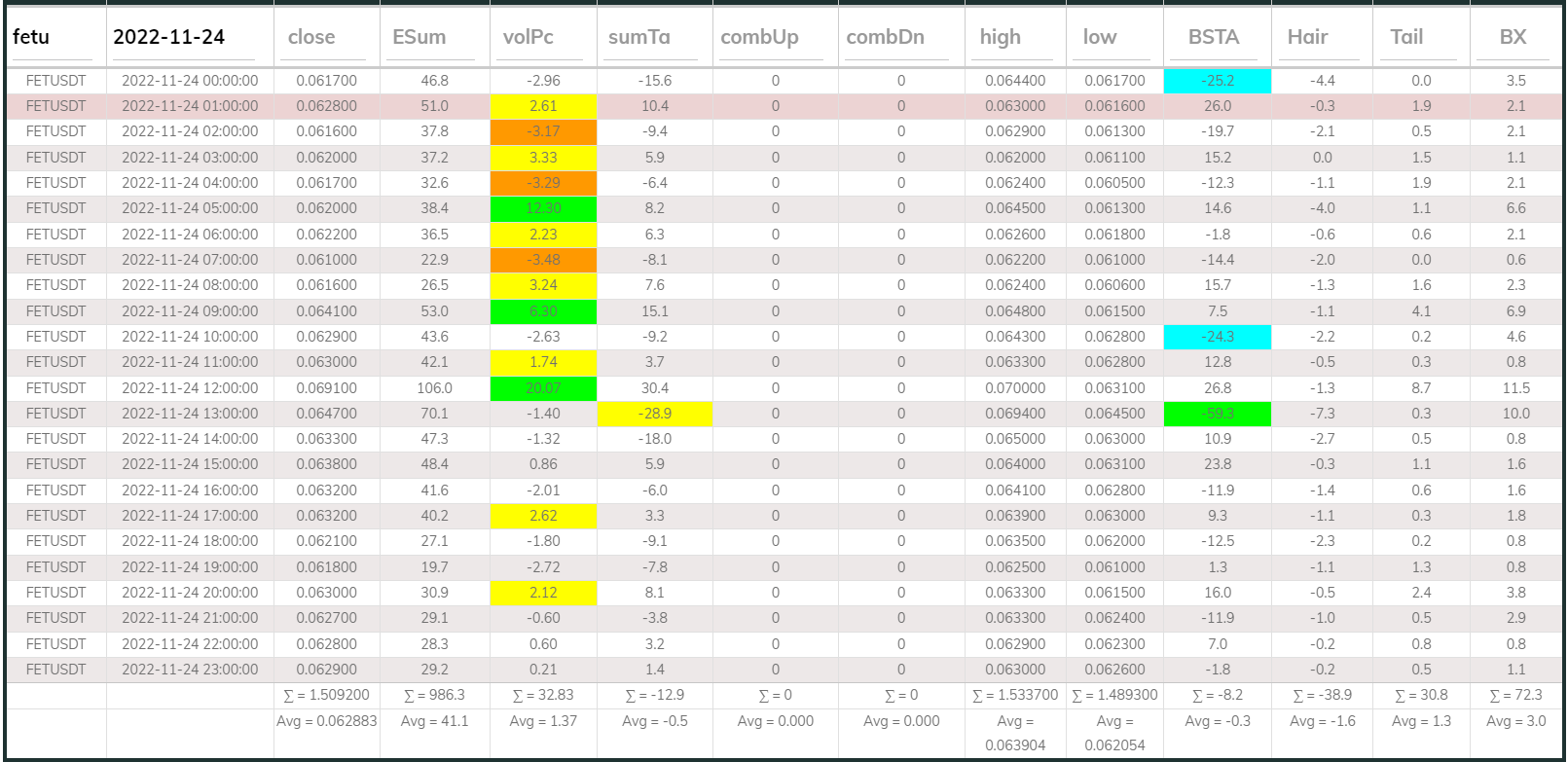Screen dimensions: 1568x762
Task: Select the orange -3.48 volPc cell
Action: pyautogui.click(x=543, y=260)
